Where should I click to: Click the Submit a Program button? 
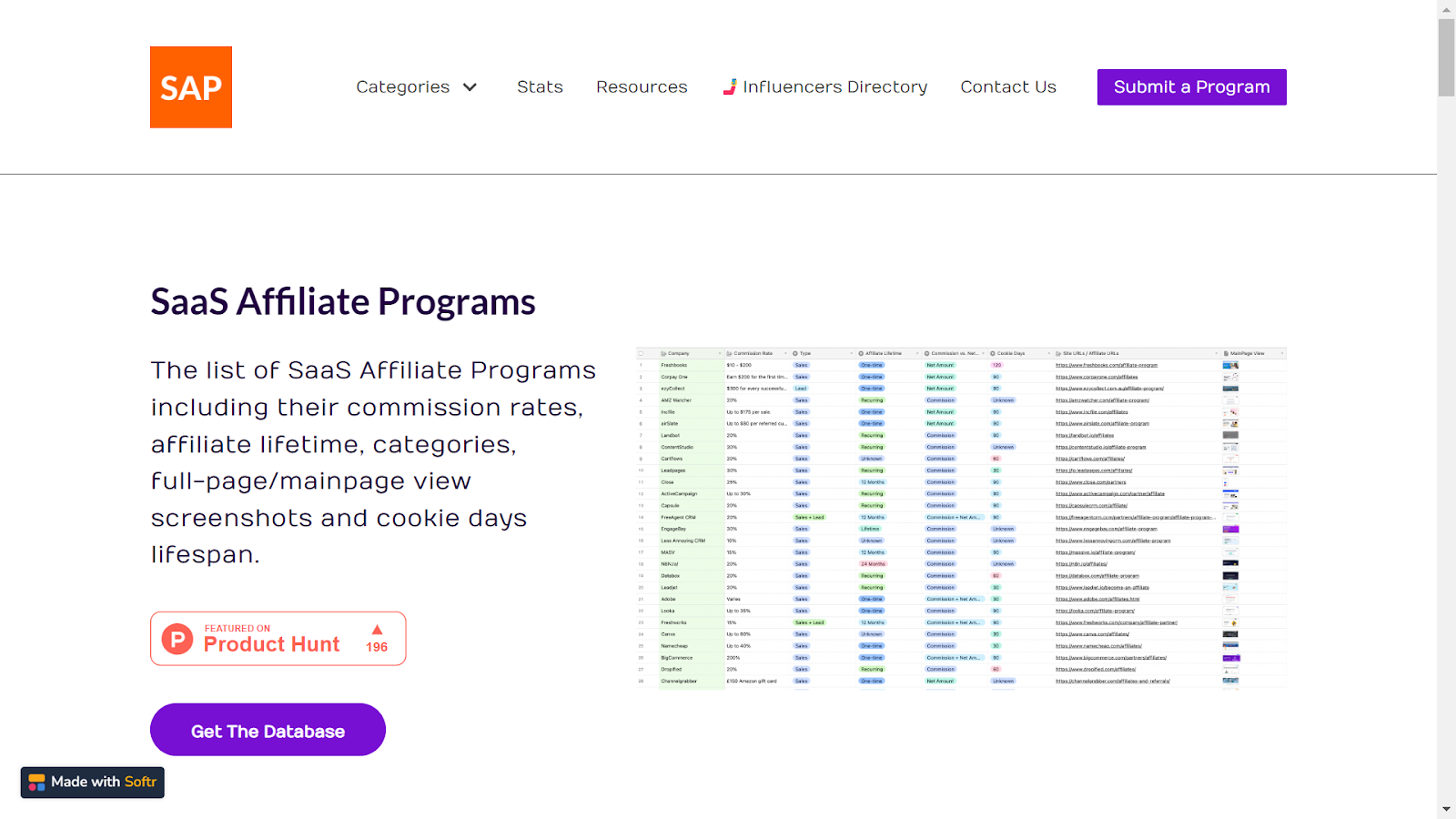1192,87
